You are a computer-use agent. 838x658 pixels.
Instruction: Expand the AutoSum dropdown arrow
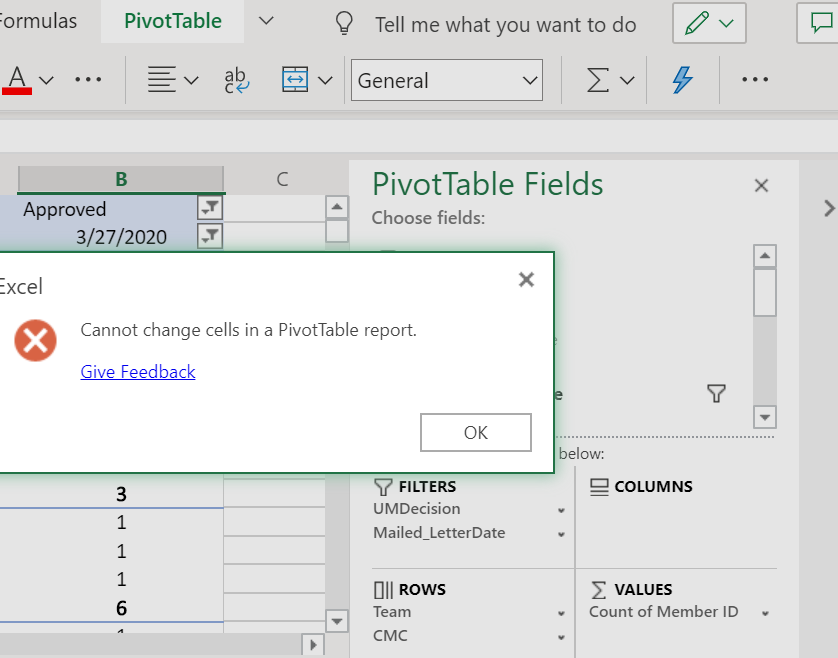click(x=627, y=81)
